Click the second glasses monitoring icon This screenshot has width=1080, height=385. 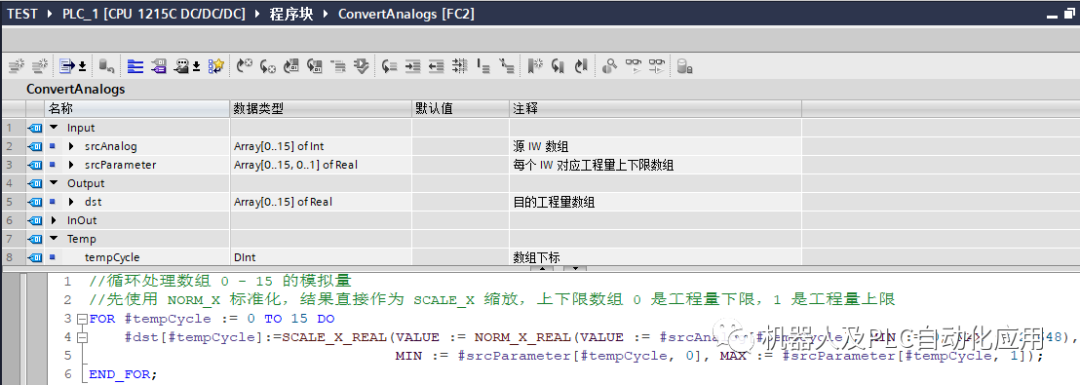coord(656,65)
